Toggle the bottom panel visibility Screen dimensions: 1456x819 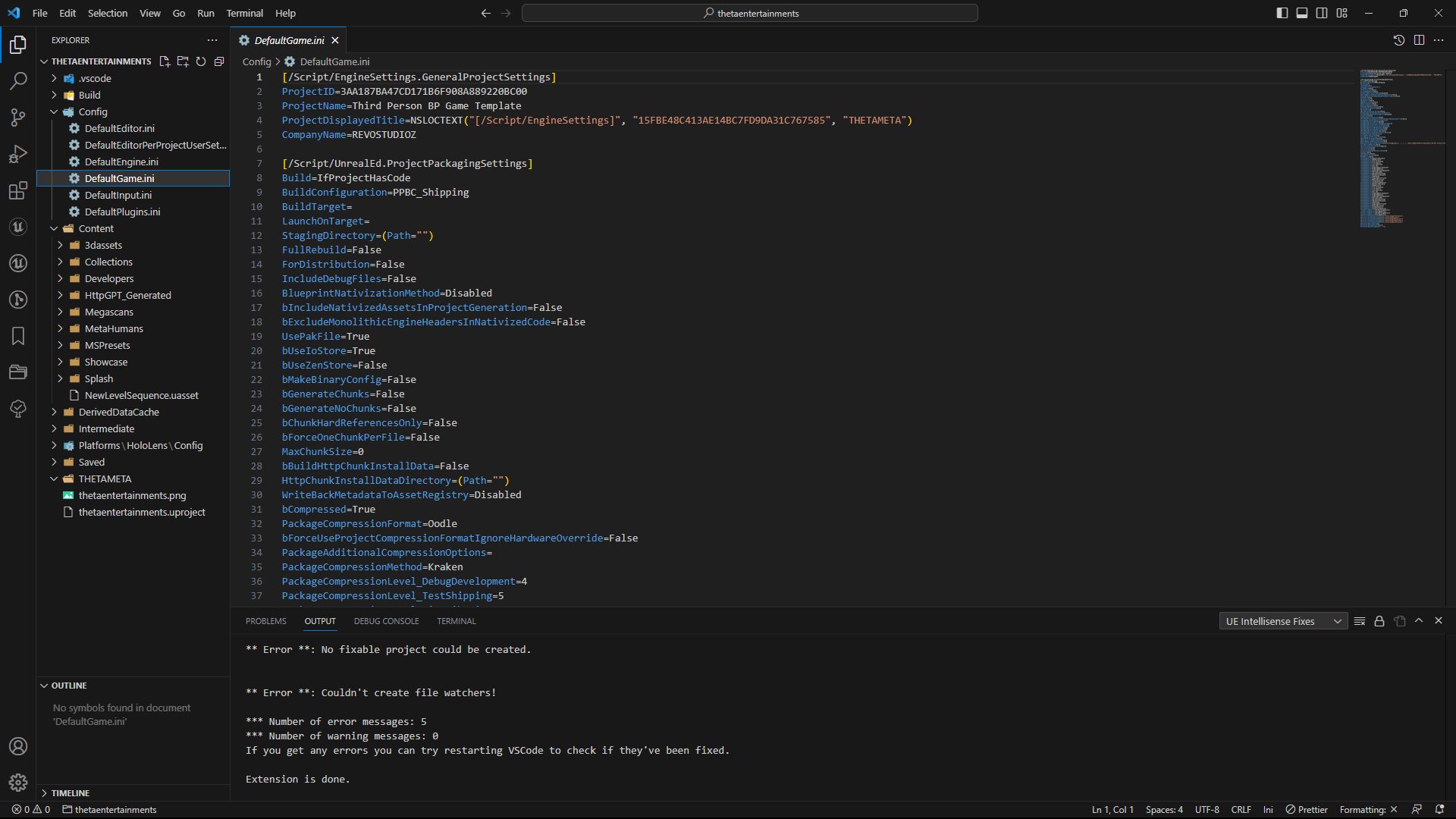[x=1302, y=13]
